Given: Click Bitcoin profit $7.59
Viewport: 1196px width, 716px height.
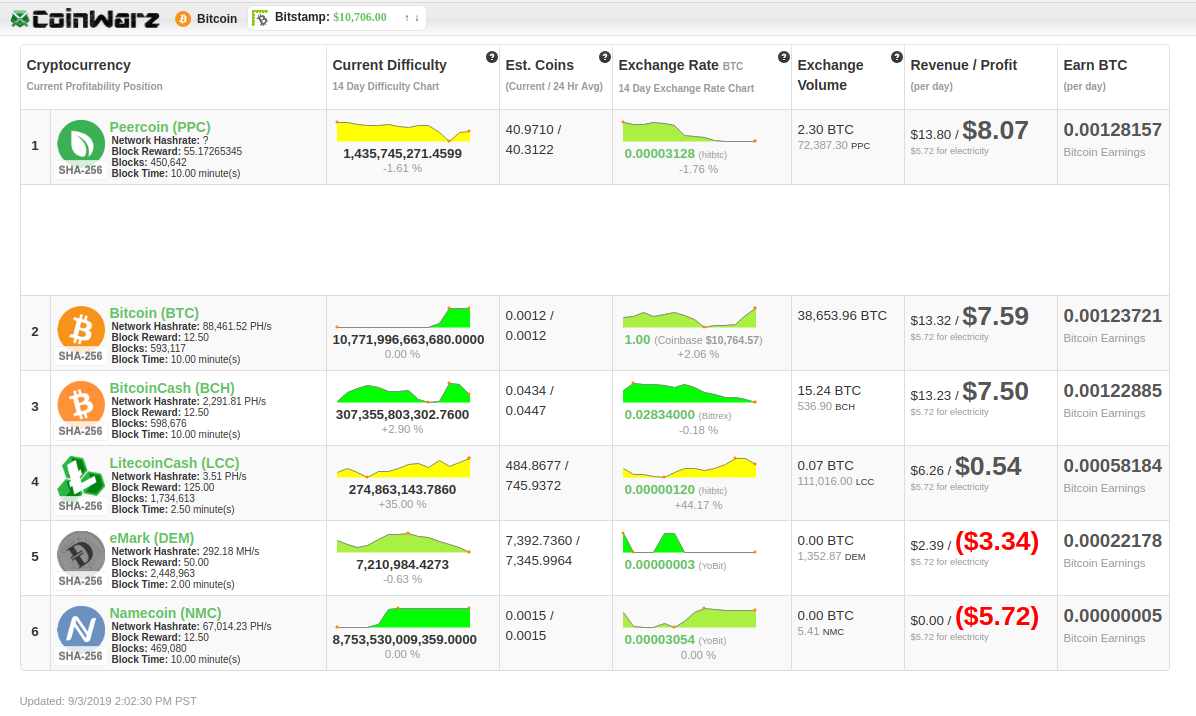Looking at the screenshot, I should click(995, 316).
